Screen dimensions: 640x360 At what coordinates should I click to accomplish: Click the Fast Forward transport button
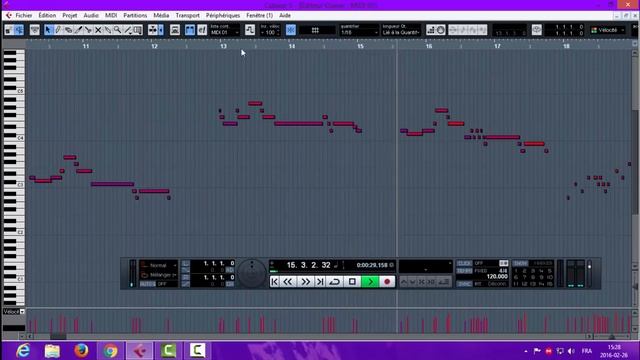(x=306, y=282)
